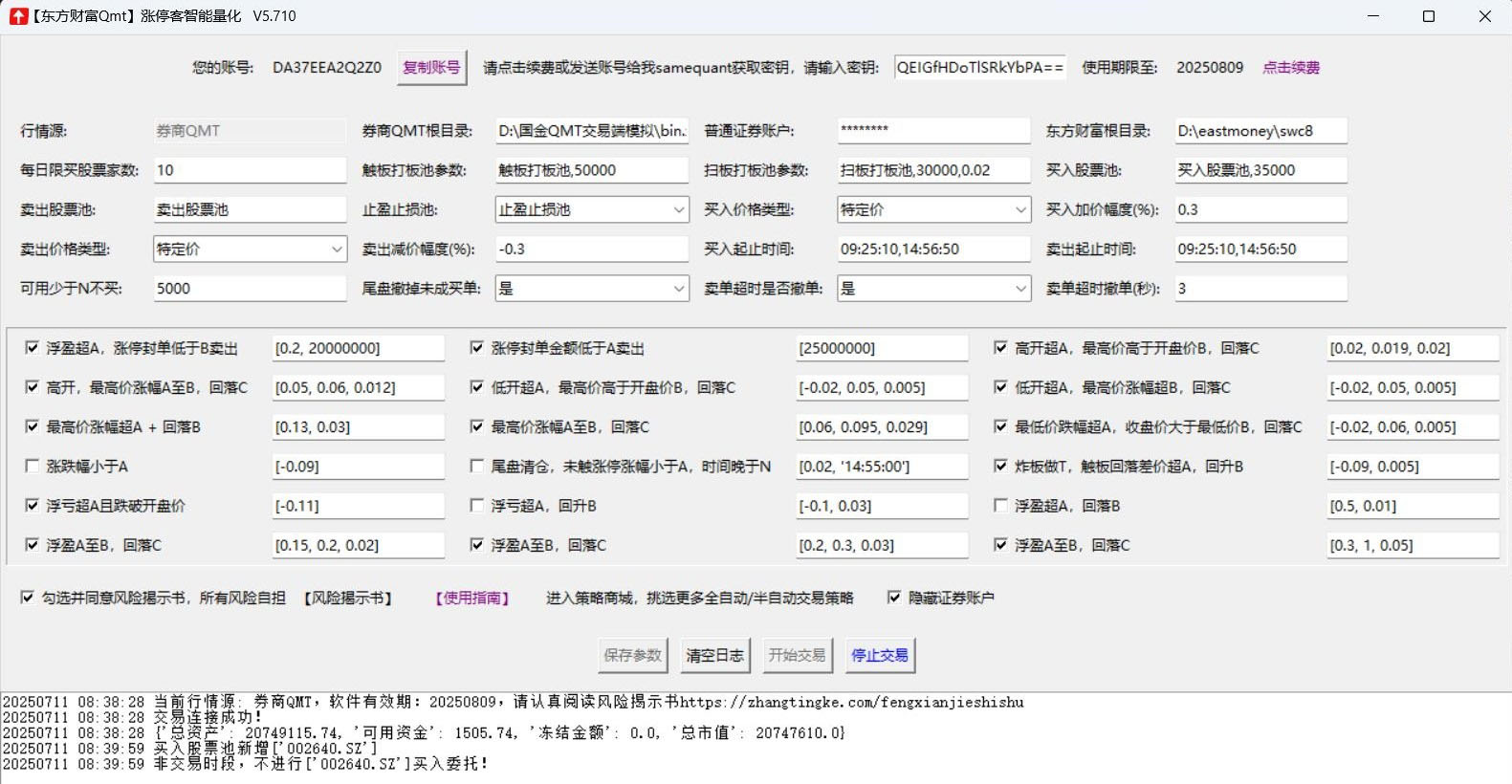Open the 点击续费 renewal link
This screenshot has height=784, width=1512.
(1291, 68)
